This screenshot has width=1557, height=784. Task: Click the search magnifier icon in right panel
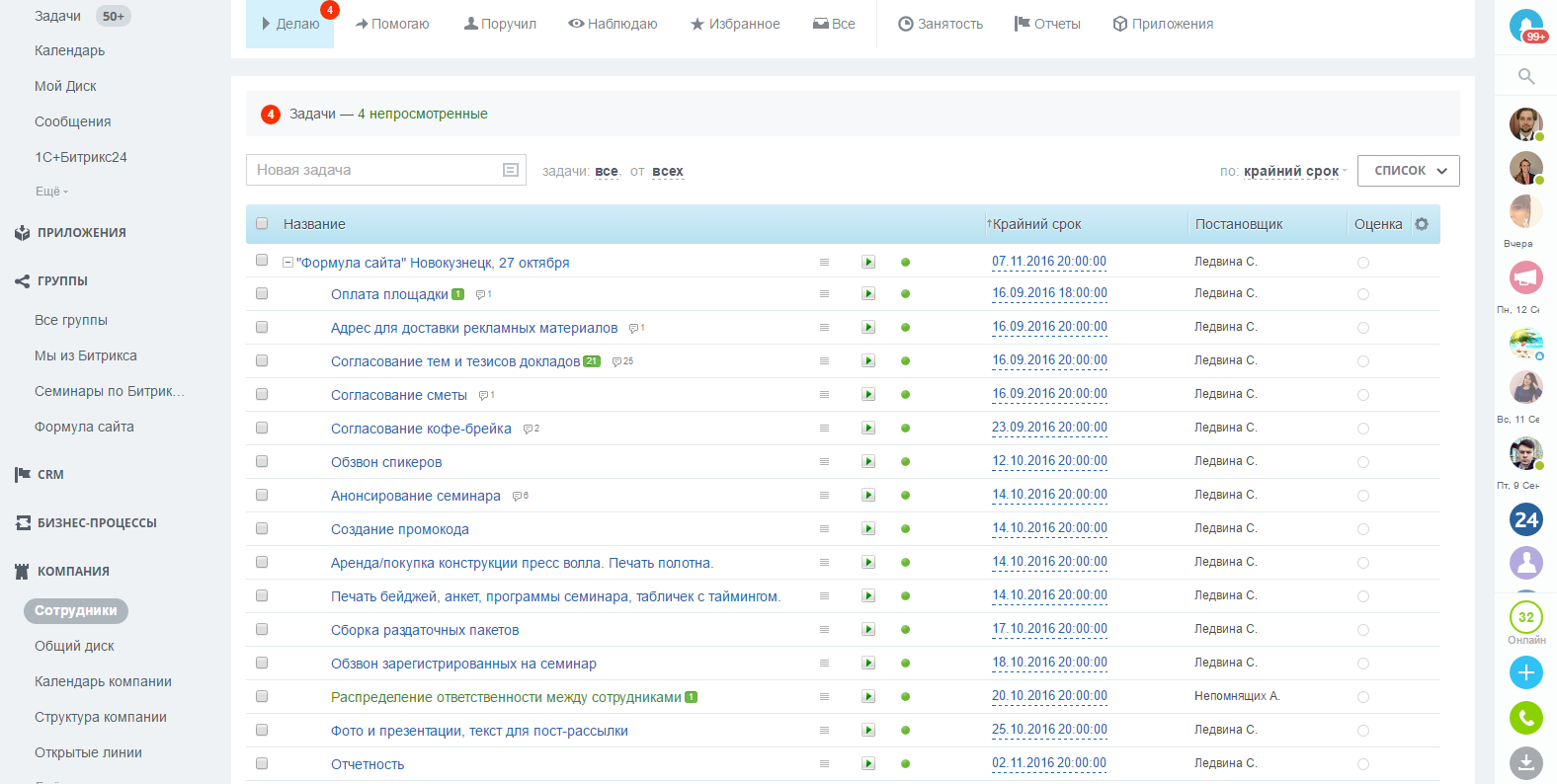1525,76
